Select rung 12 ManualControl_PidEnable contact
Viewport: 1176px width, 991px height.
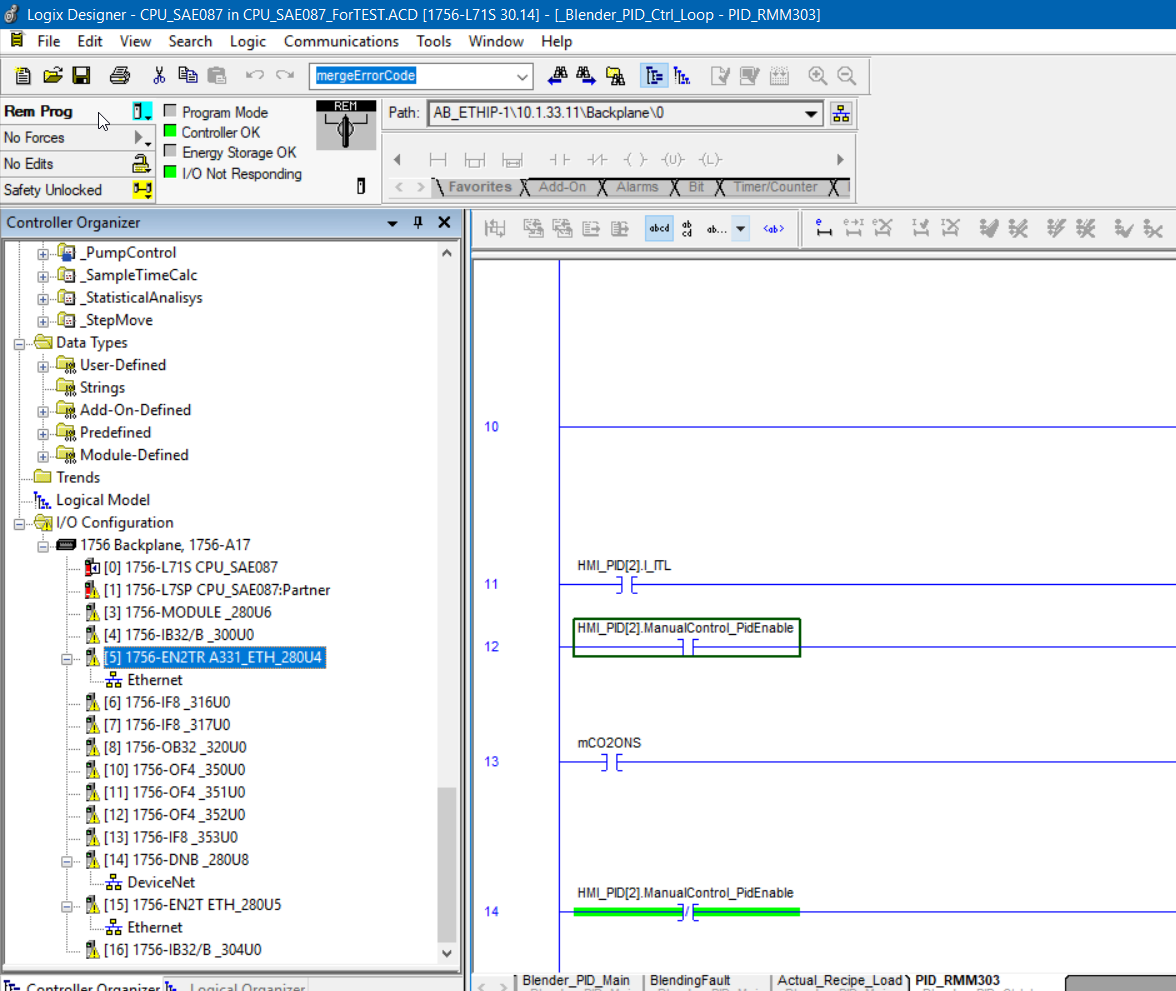pos(686,638)
